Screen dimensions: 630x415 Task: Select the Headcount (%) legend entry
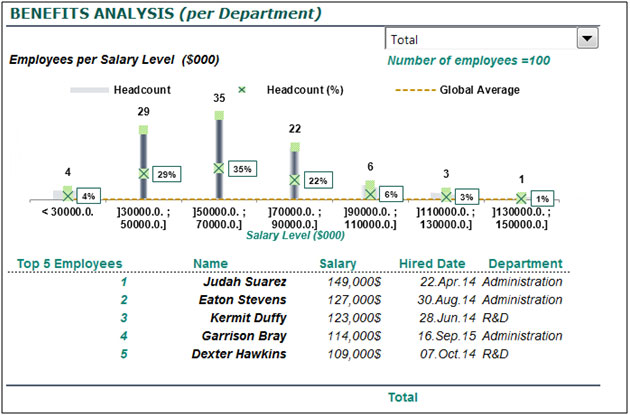pos(290,90)
